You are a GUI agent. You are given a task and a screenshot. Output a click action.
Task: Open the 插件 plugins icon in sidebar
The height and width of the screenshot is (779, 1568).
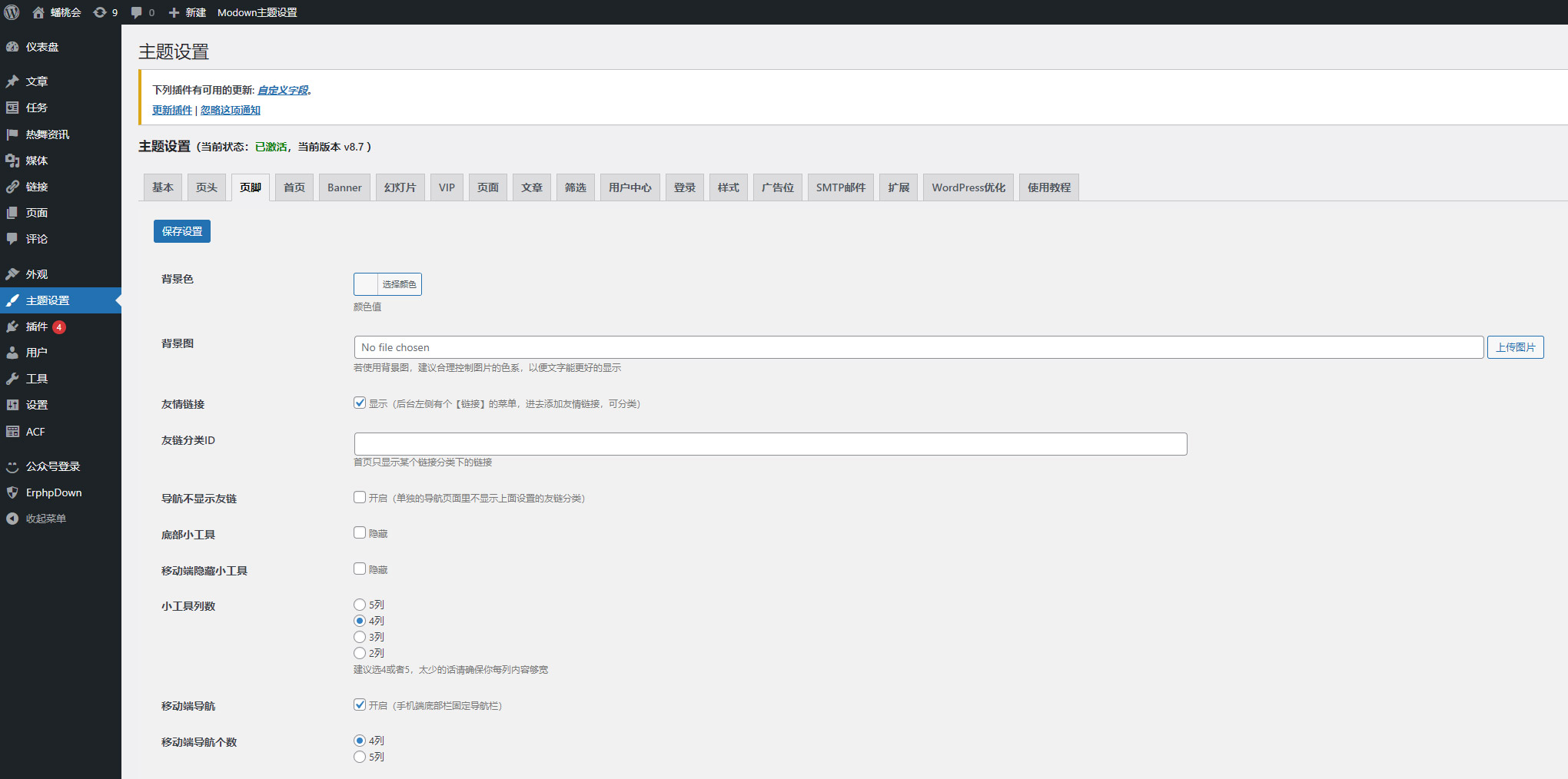pos(12,327)
